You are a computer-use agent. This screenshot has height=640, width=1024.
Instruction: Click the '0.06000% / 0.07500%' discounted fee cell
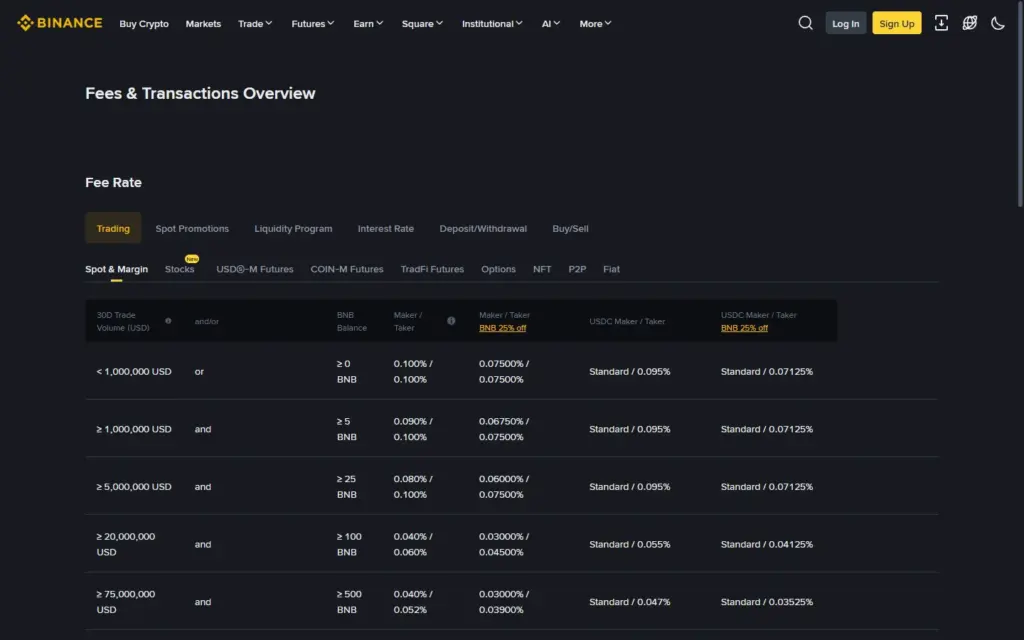[504, 487]
